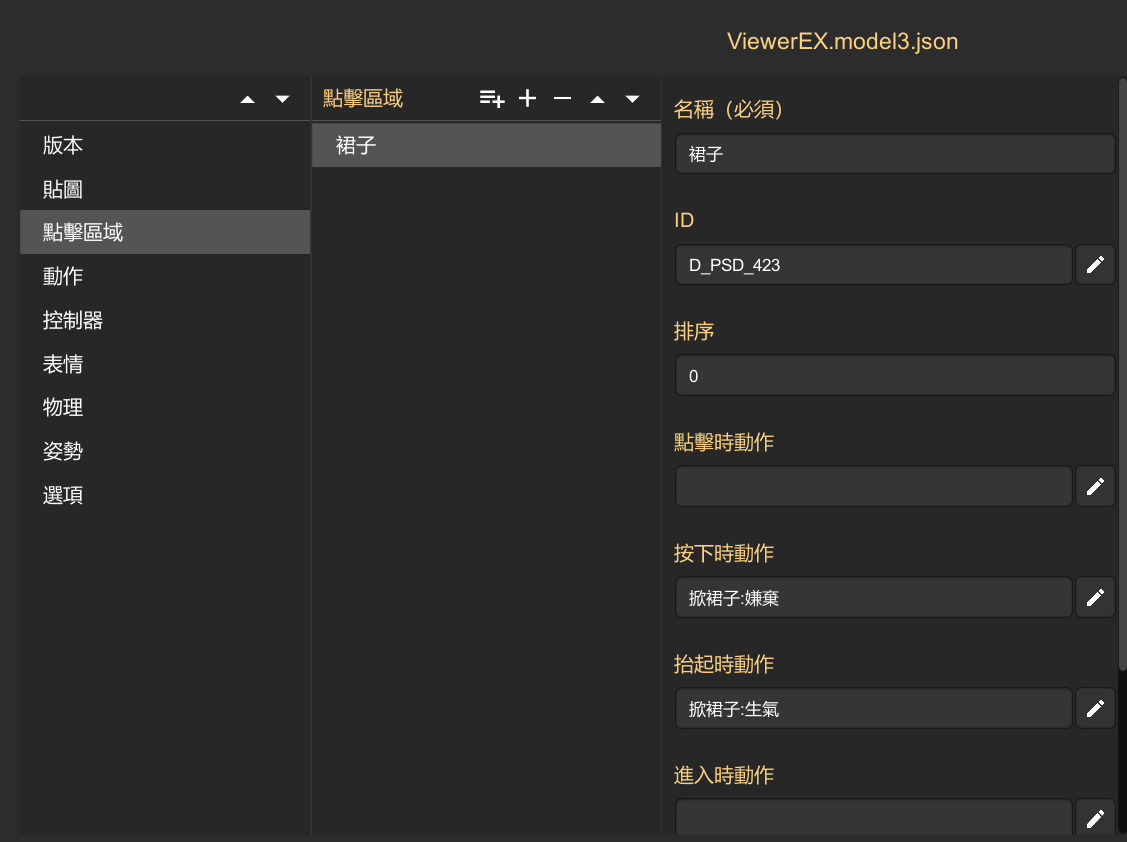Click the 名稱 input field containing 裙子
1127x842 pixels.
[x=894, y=155]
